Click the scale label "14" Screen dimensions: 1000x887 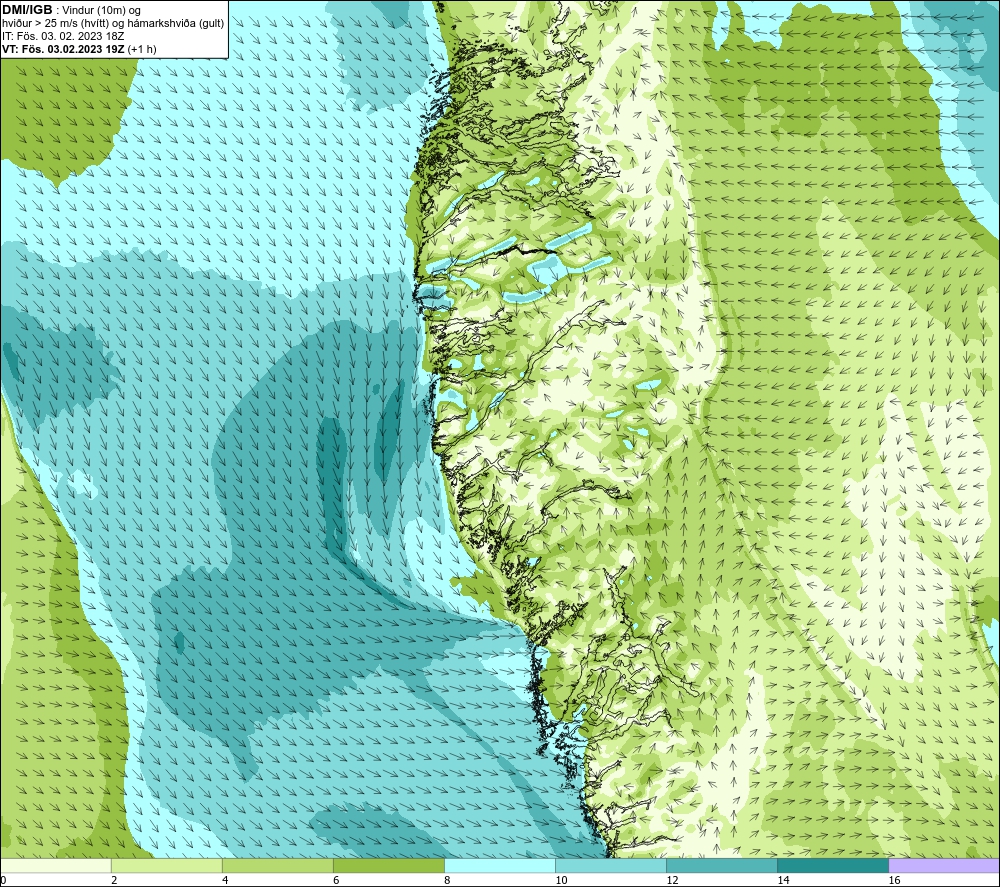coord(783,881)
